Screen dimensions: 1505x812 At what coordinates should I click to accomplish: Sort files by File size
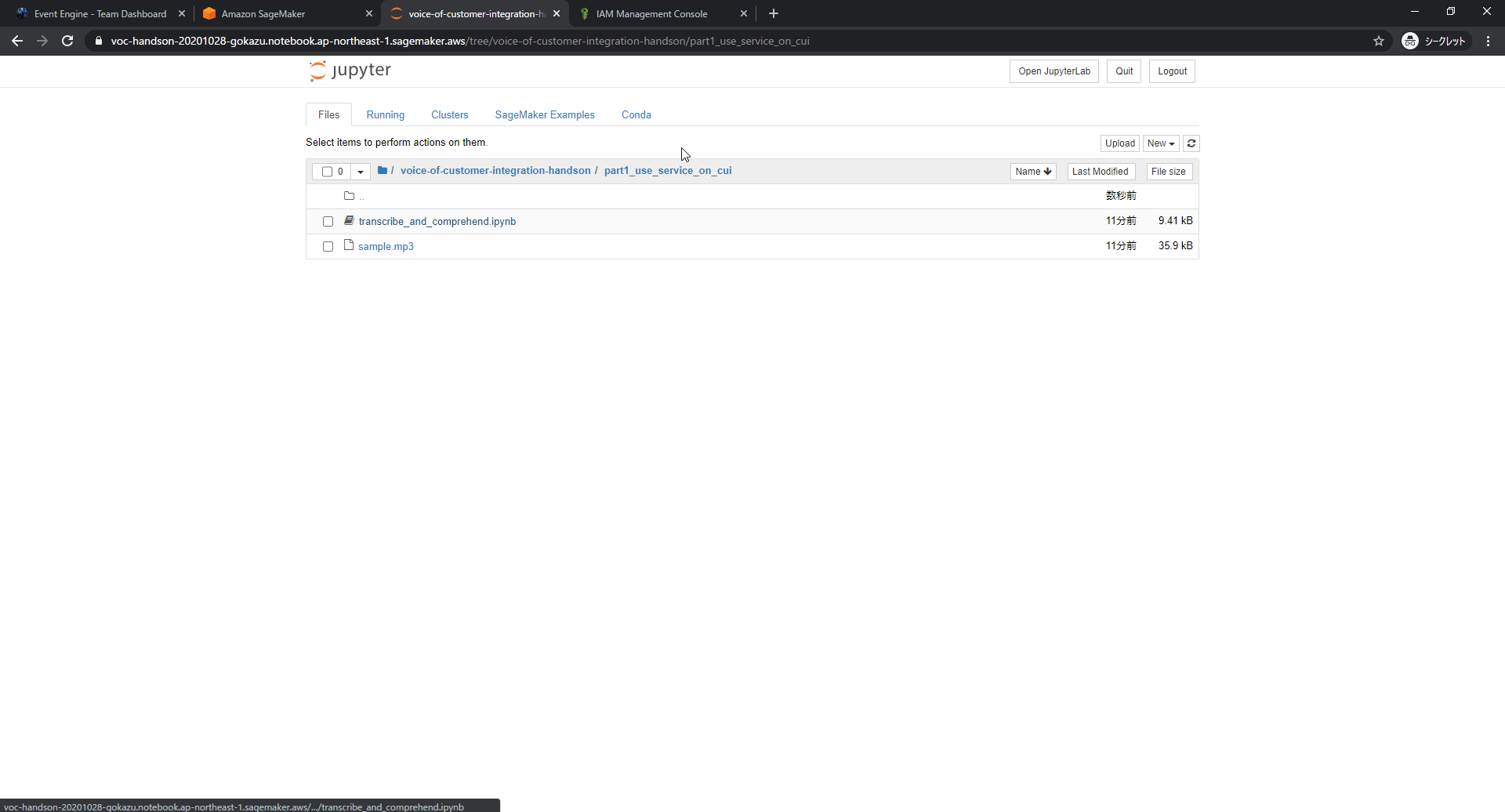1169,172
